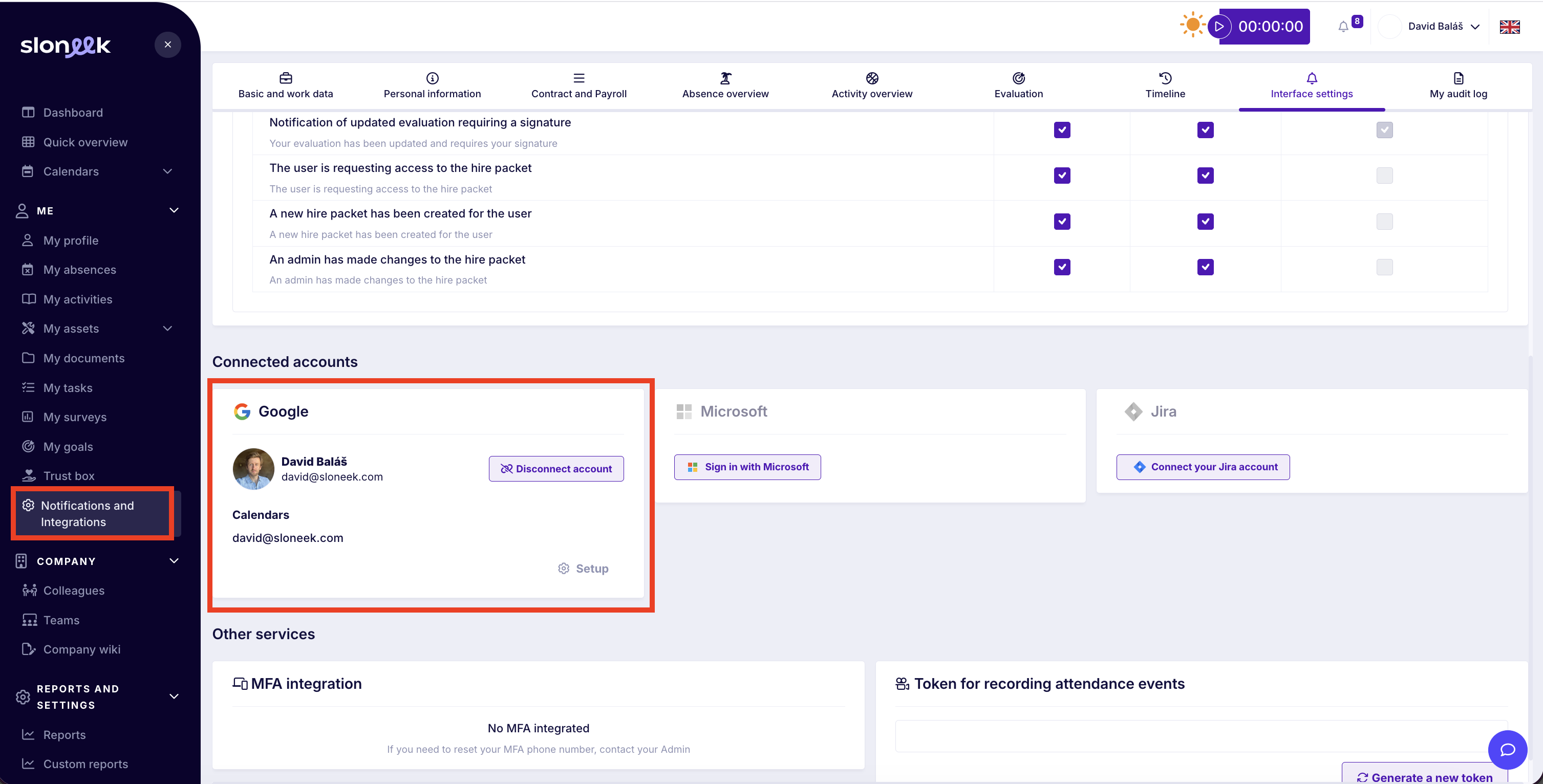Uncheck first checkbox for requesting hire packet access
The image size is (1543, 784).
[x=1062, y=176]
